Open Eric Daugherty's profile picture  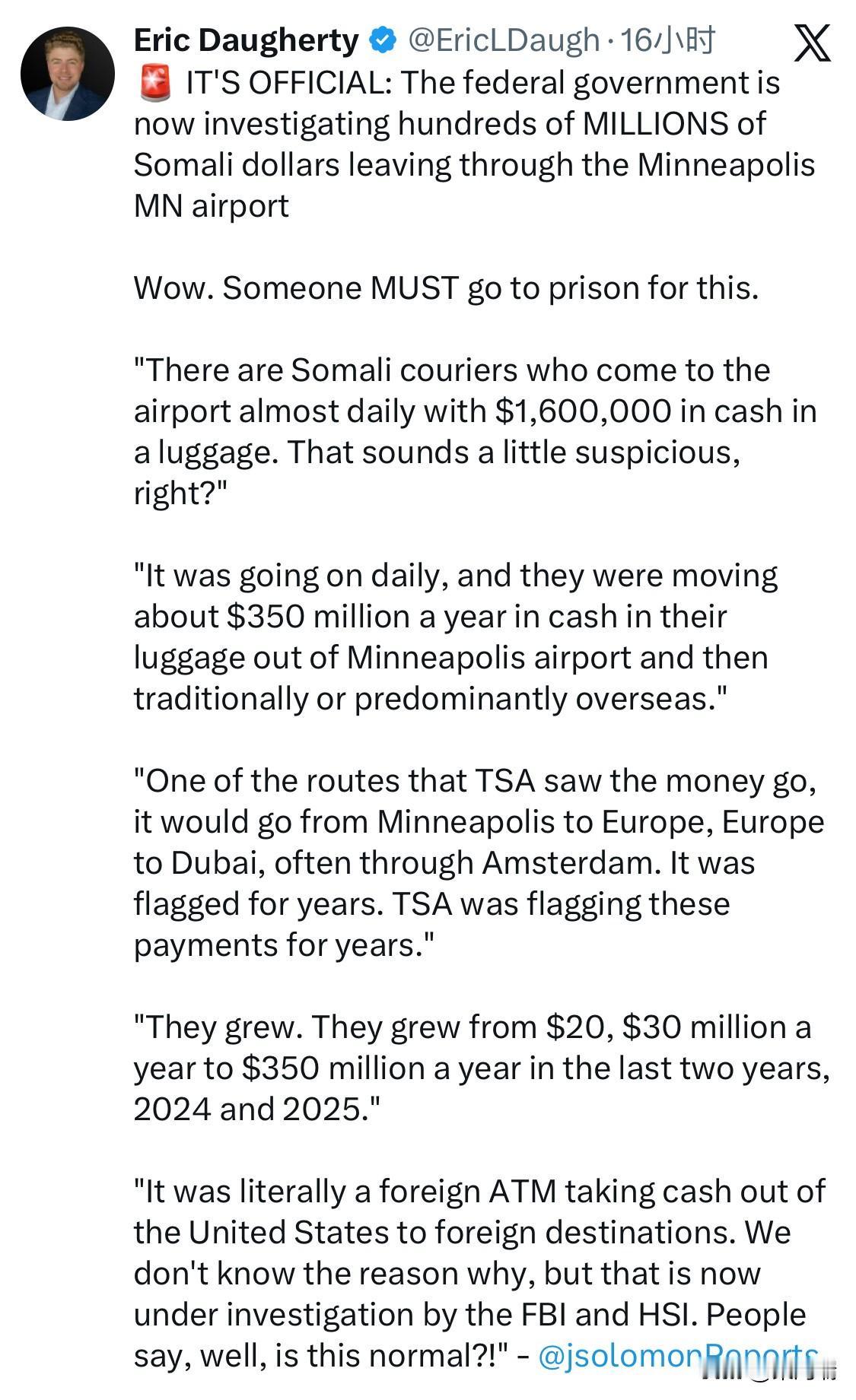pos(68,74)
